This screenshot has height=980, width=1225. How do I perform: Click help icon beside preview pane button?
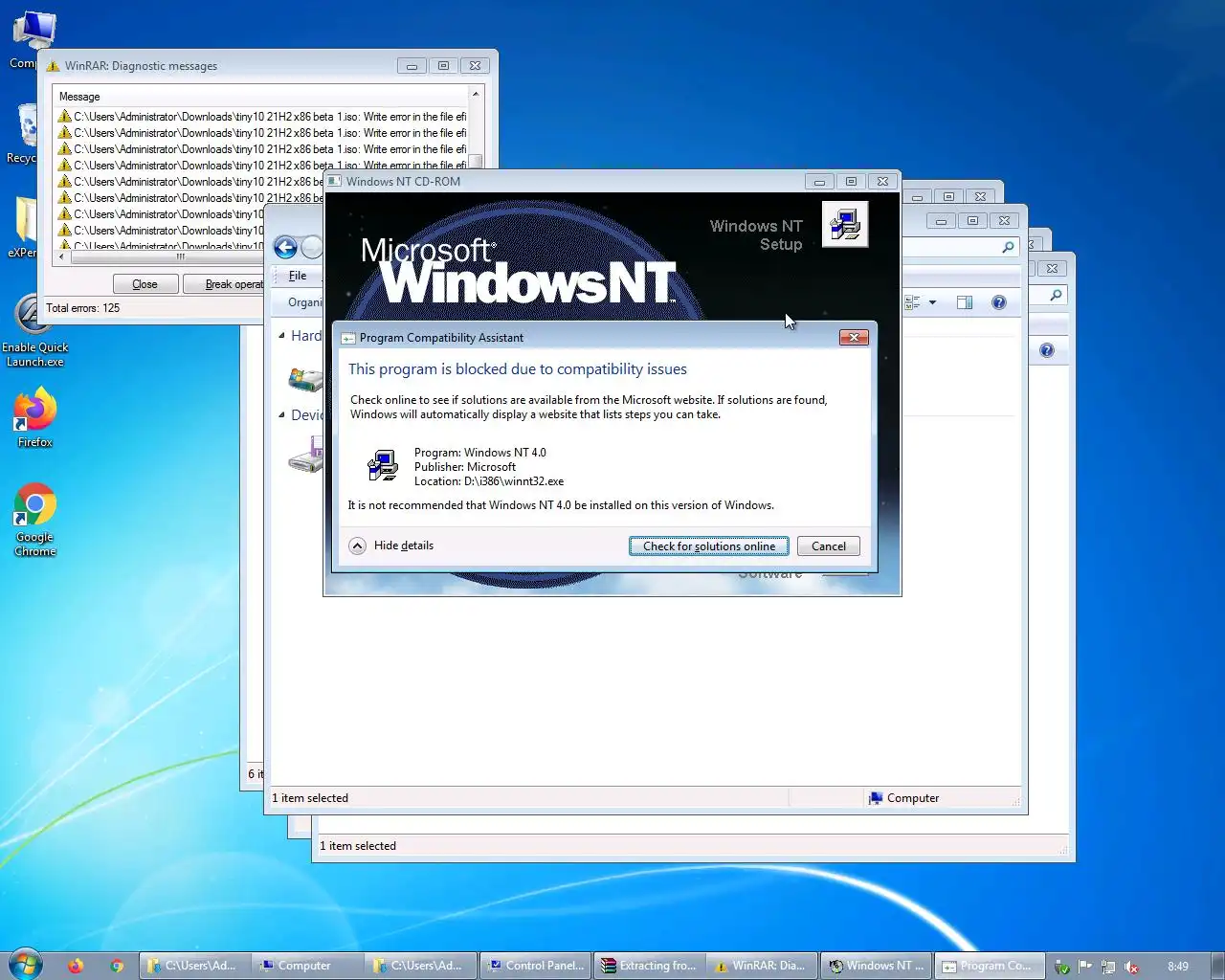pyautogui.click(x=999, y=302)
